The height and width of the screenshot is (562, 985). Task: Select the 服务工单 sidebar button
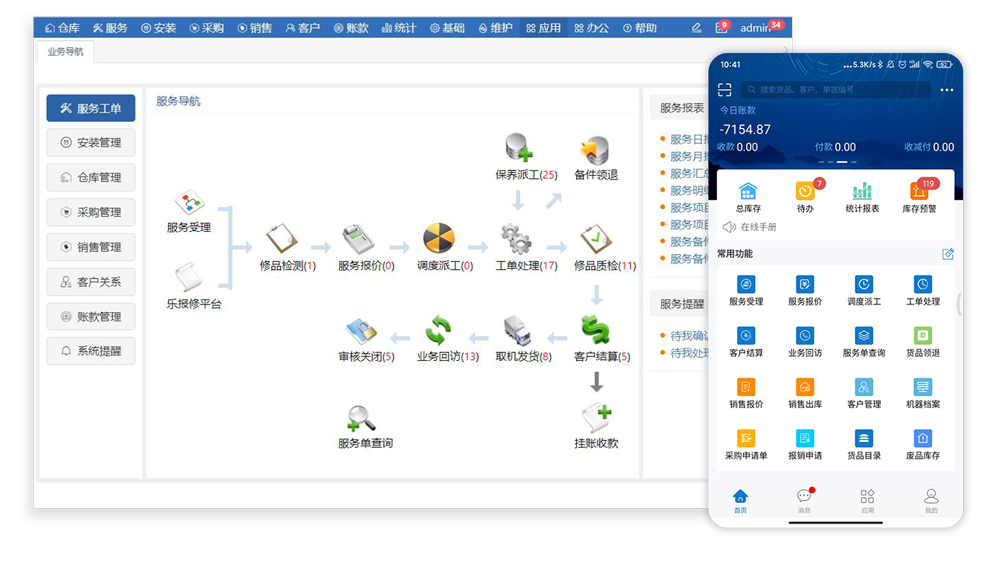click(91, 108)
